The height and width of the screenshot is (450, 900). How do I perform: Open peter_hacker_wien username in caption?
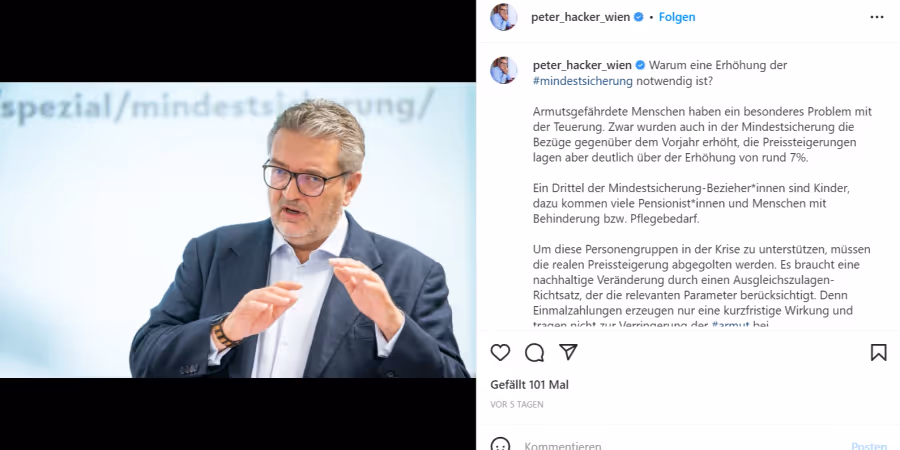(582, 65)
